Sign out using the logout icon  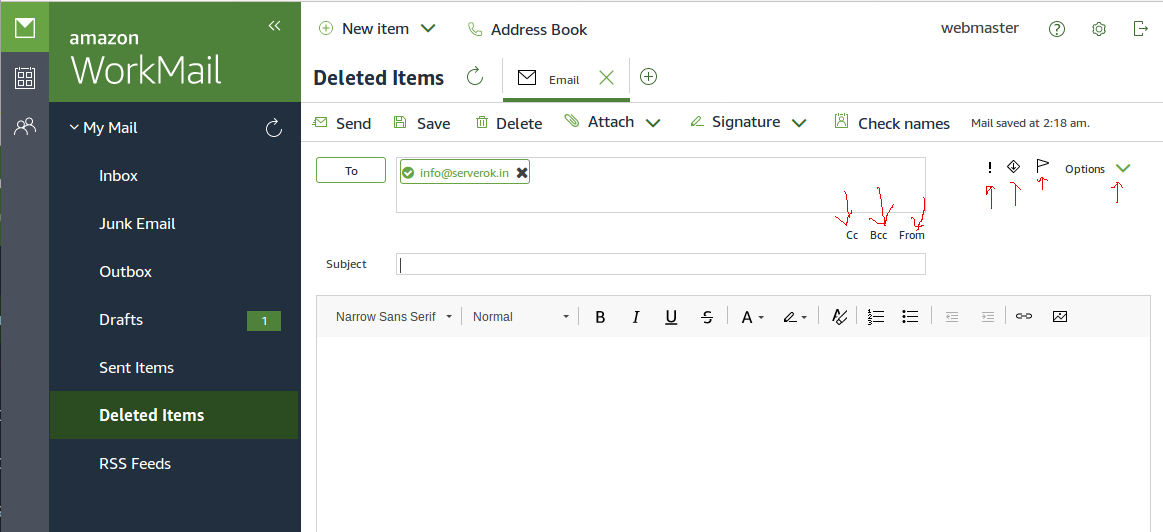pyautogui.click(x=1141, y=29)
